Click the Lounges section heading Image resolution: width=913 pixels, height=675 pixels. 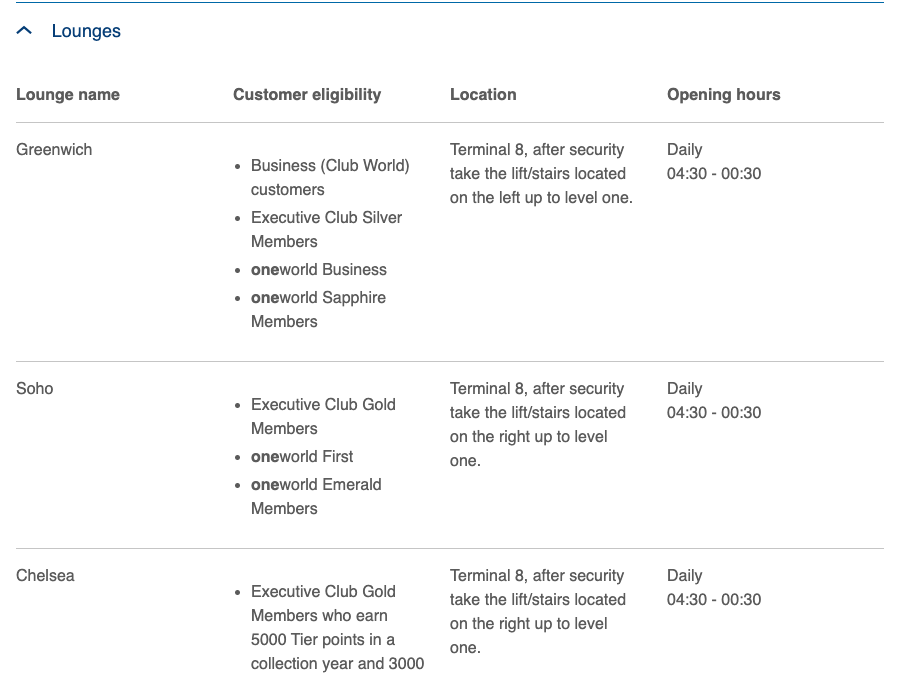click(86, 31)
